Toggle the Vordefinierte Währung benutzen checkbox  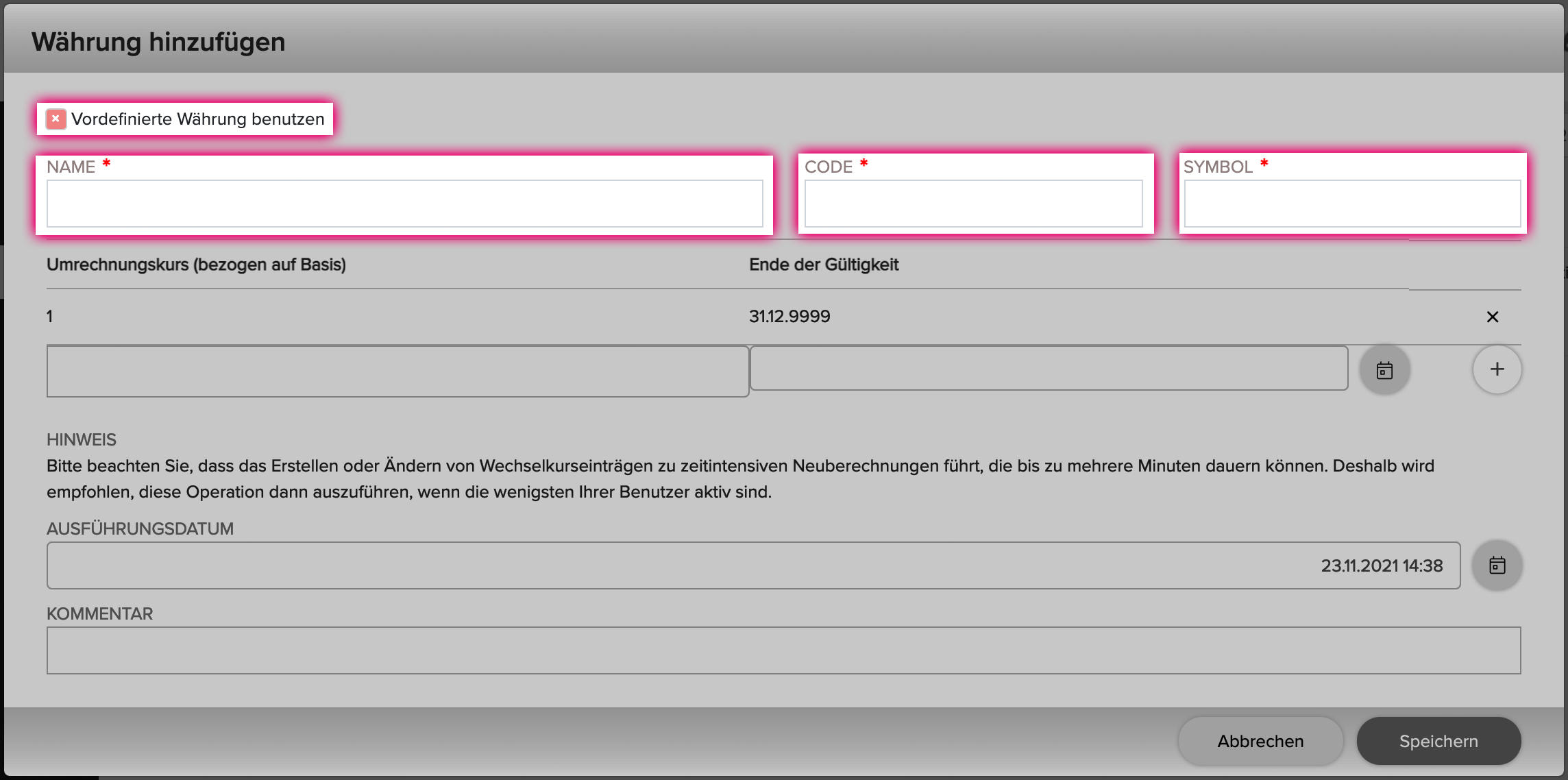pyautogui.click(x=56, y=119)
